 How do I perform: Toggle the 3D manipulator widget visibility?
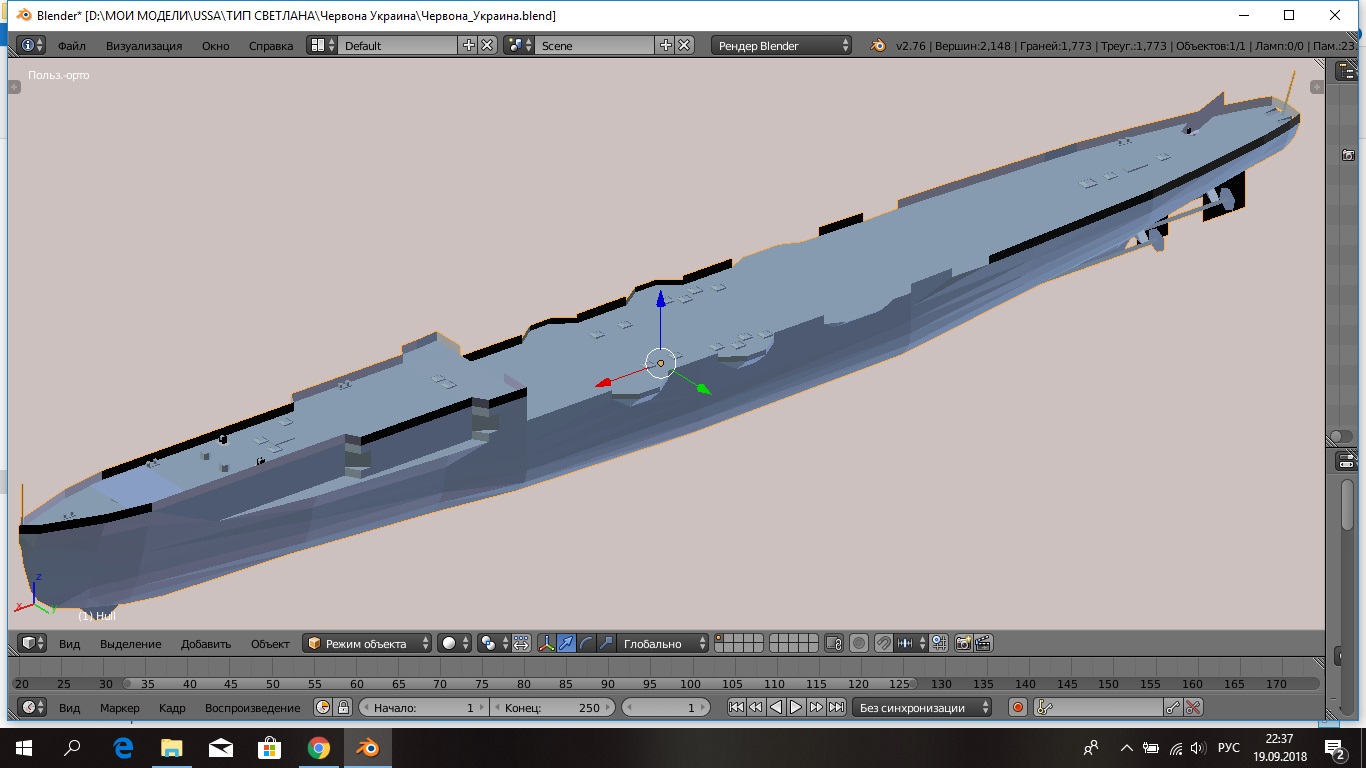pos(546,643)
